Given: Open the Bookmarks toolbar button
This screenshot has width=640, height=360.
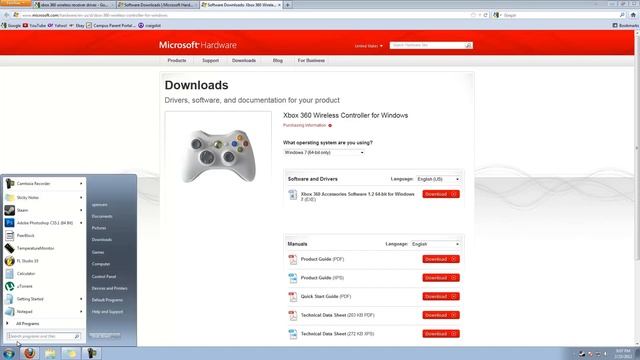Looking at the screenshot, I should pyautogui.click(x=625, y=25).
